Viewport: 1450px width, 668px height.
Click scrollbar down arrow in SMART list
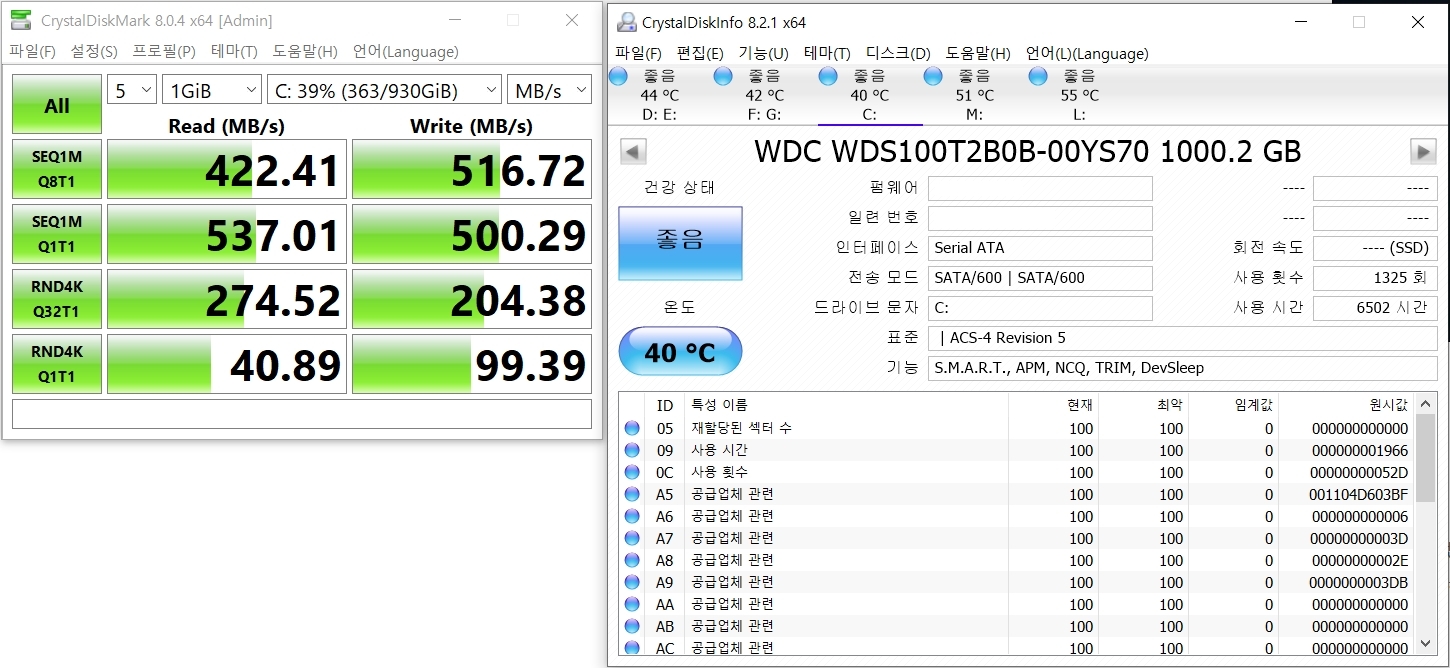tap(1426, 645)
